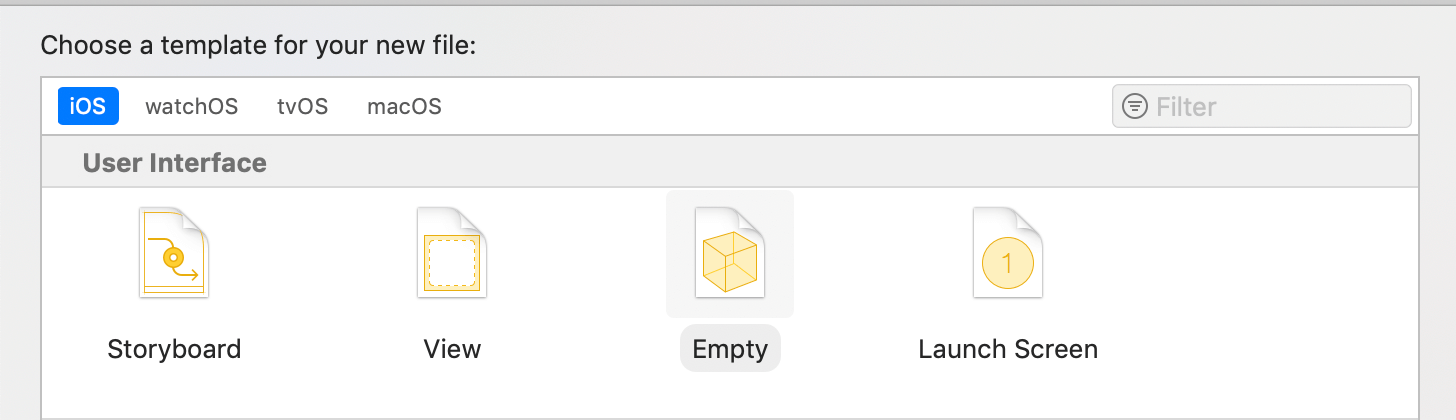Show tvOS file templates
1456x420 pixels.
click(302, 106)
